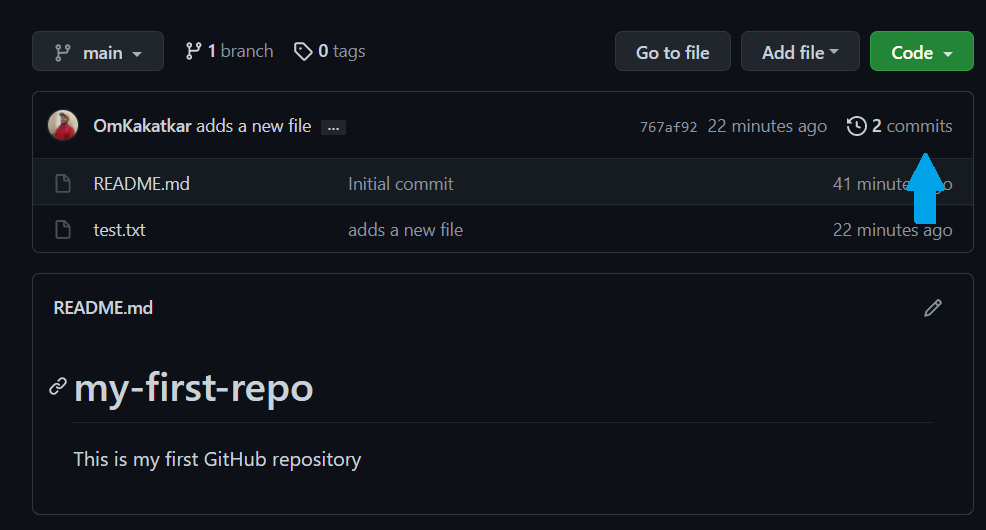The height and width of the screenshot is (530, 986).
Task: Click the file icon next to README.md
Action: (x=63, y=184)
